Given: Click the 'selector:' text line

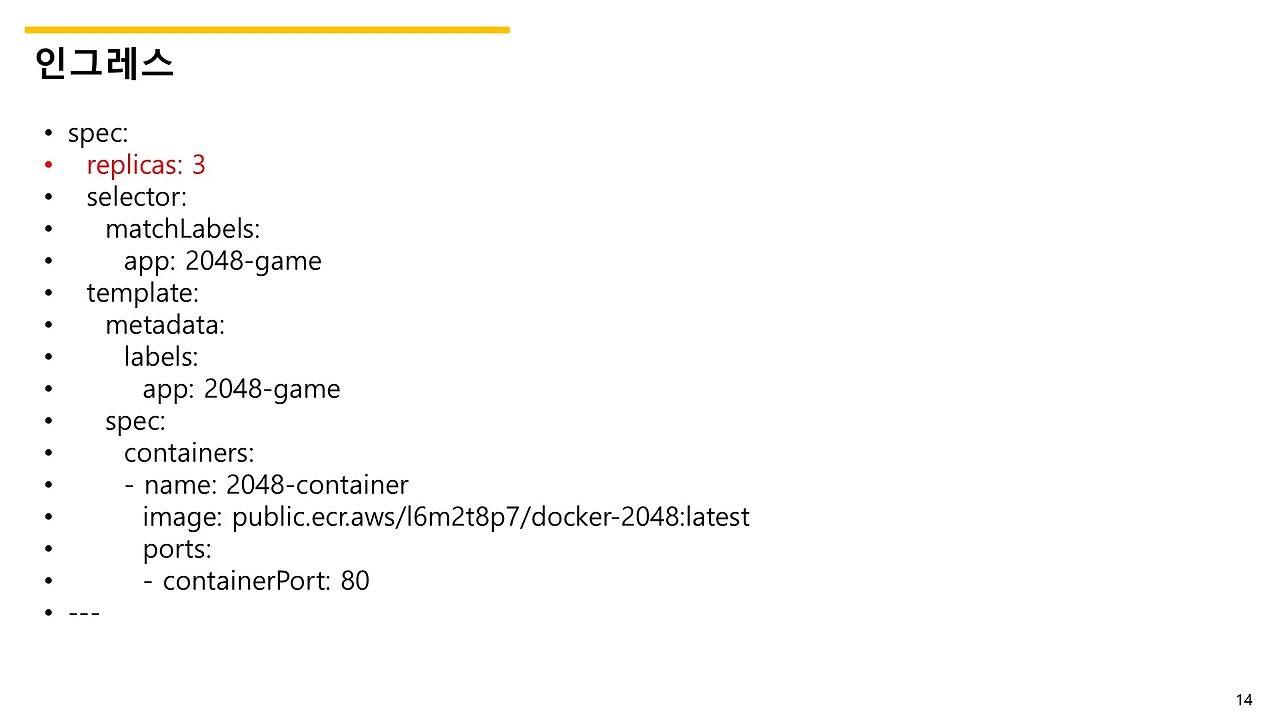Looking at the screenshot, I should [137, 197].
